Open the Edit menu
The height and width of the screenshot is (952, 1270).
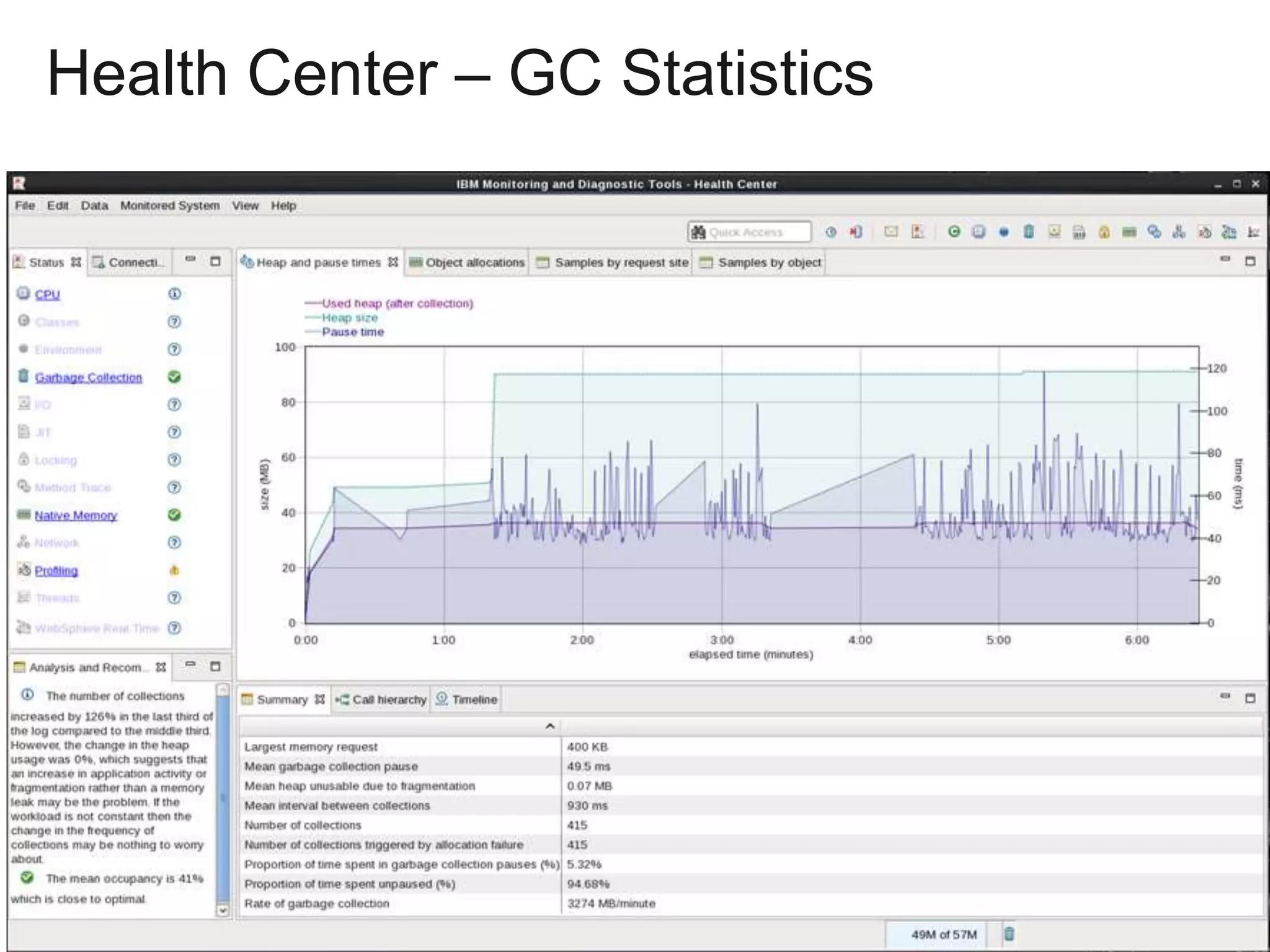[58, 205]
